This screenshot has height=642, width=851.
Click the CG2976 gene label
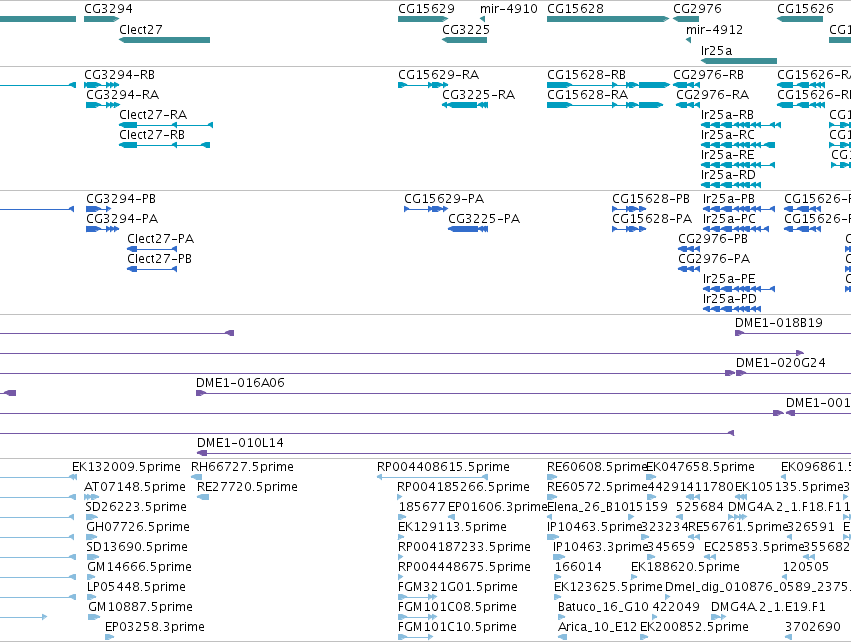click(x=697, y=9)
